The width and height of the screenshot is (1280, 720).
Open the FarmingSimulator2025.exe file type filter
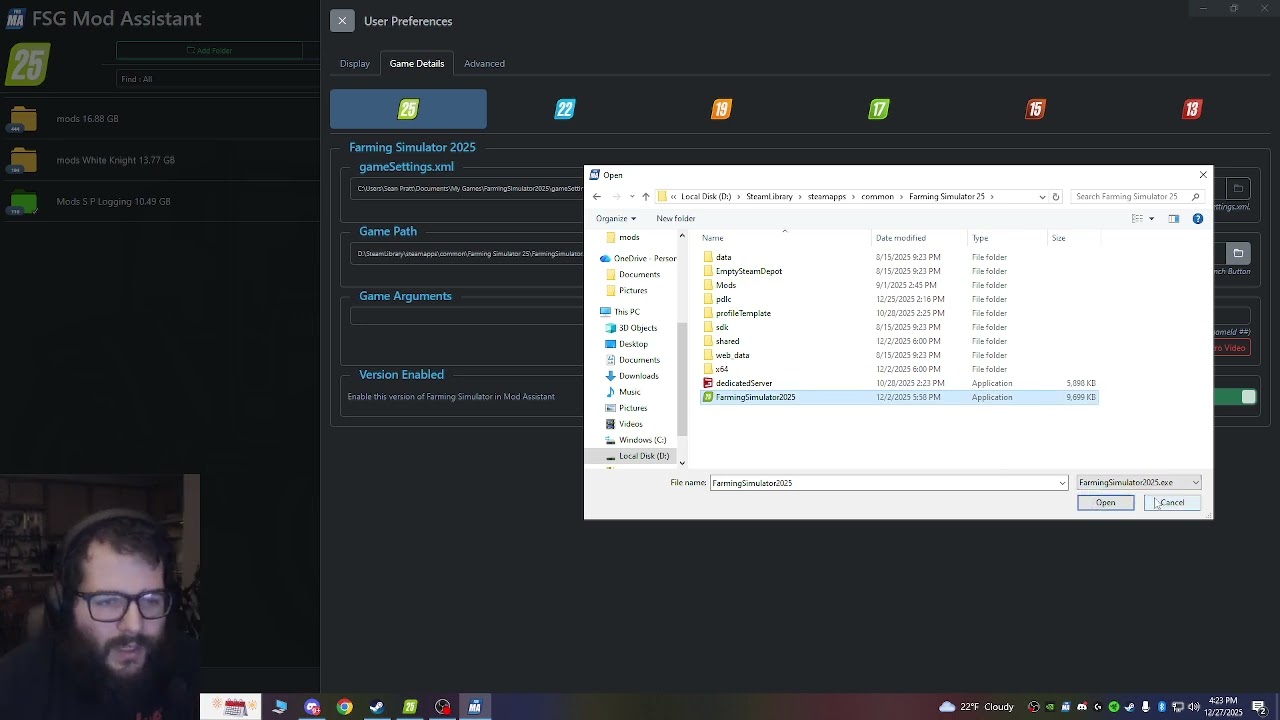click(x=1138, y=483)
